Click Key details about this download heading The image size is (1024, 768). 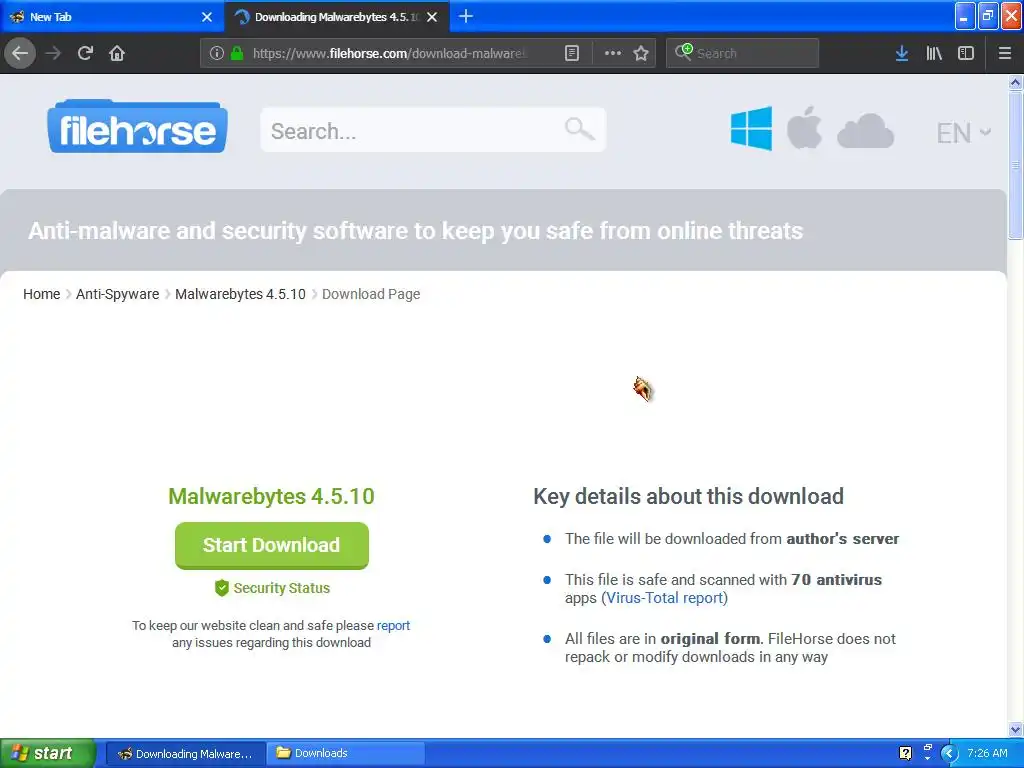pyautogui.click(x=688, y=496)
